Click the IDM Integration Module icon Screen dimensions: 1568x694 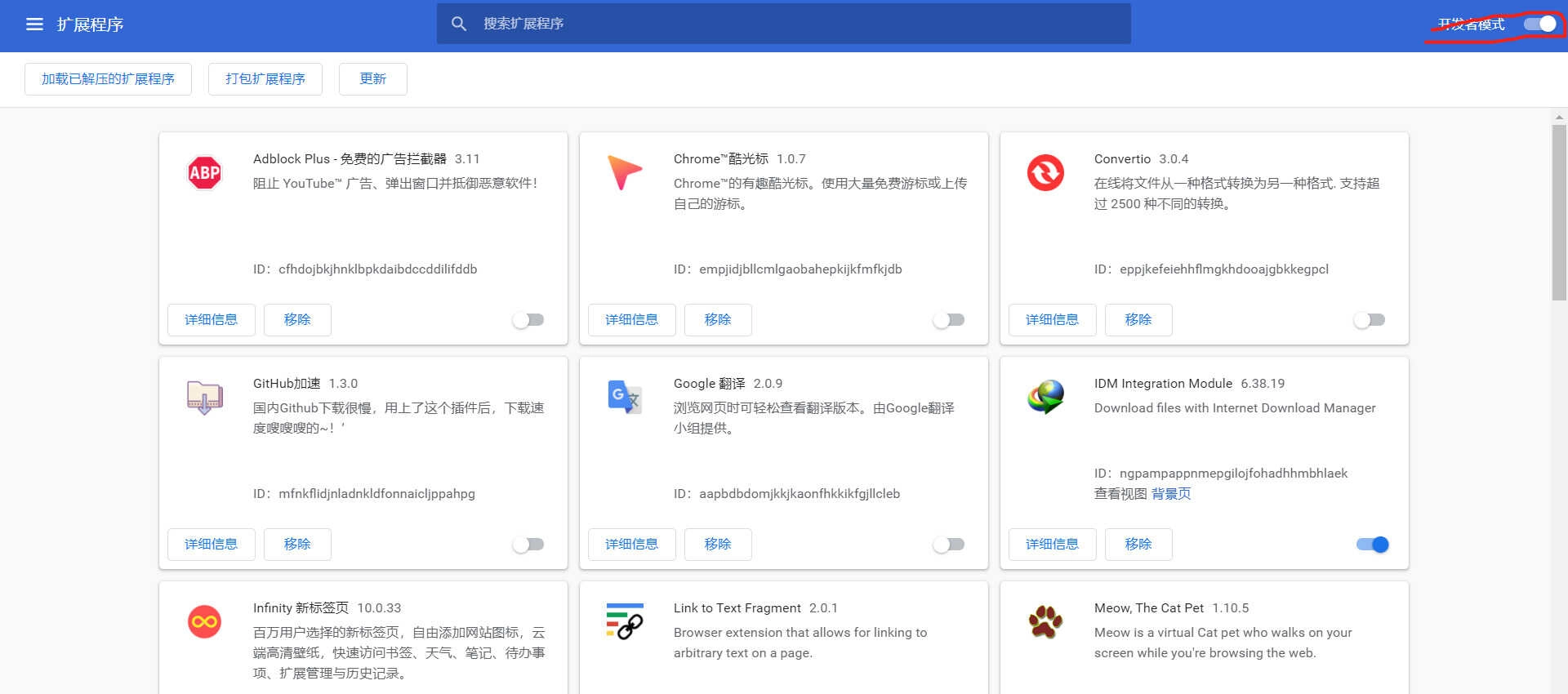pos(1045,397)
